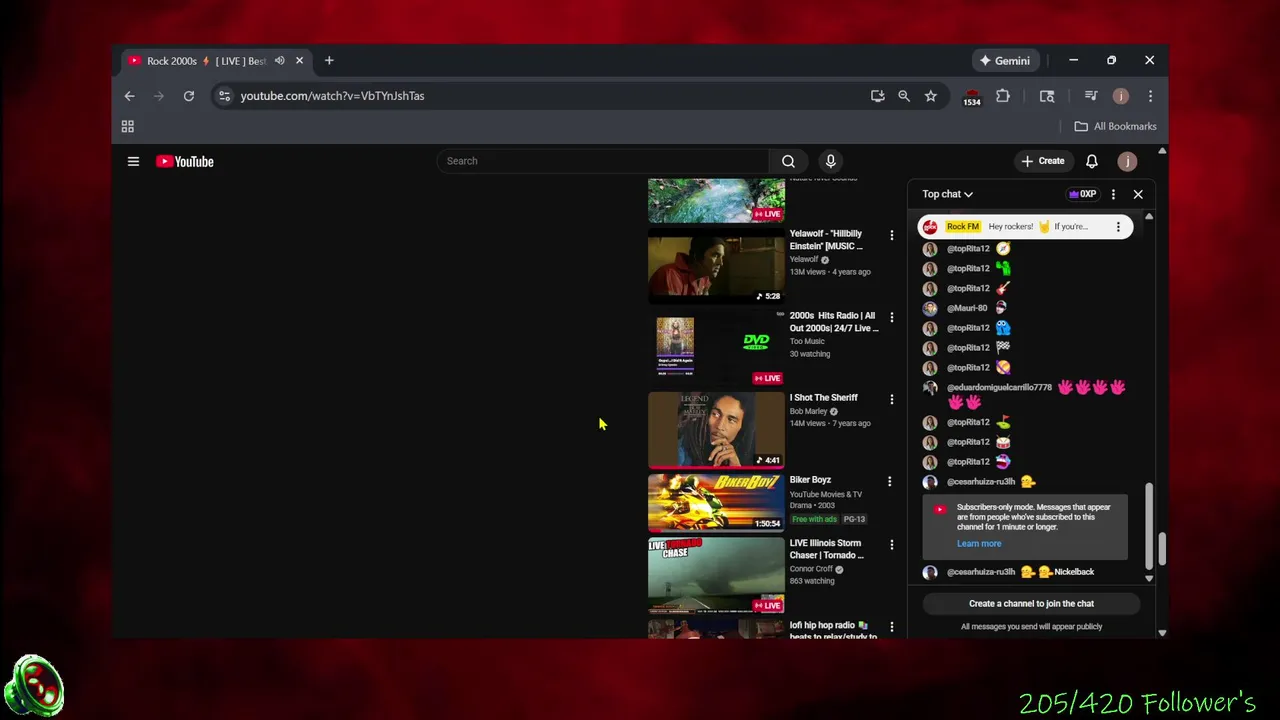Open more options for lofi hip hop radio
1280x720 pixels.
tap(891, 627)
